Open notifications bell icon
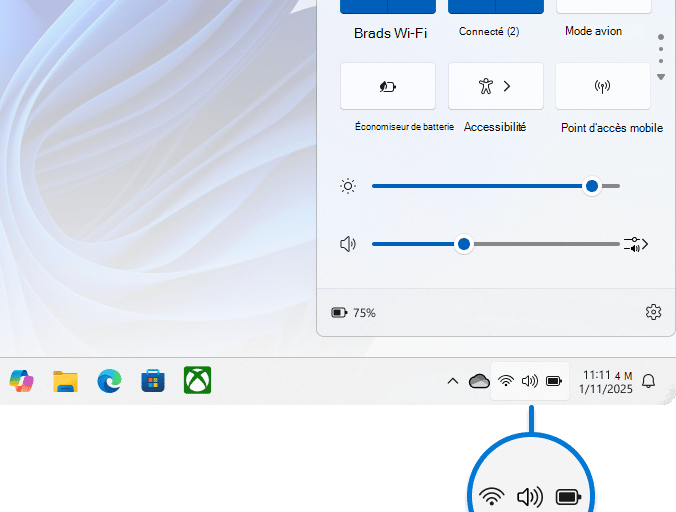This screenshot has width=676, height=512. [648, 381]
